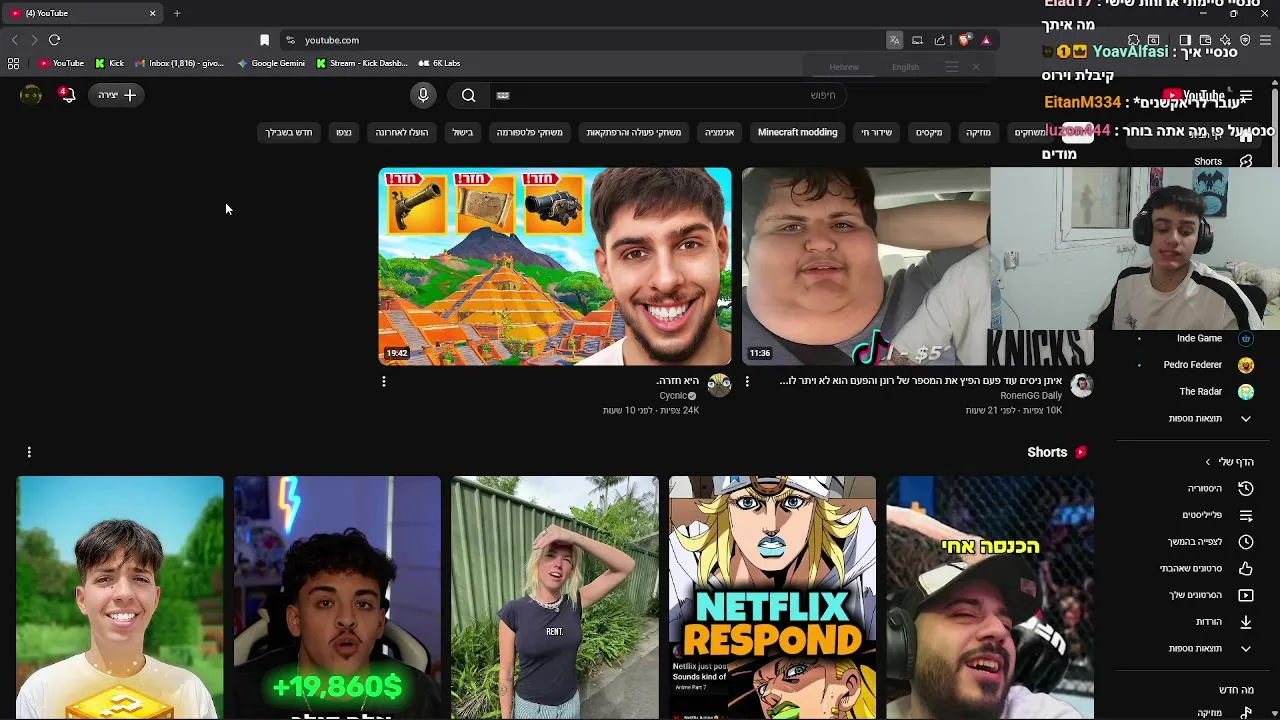Bookmark this page via address bar icon
Screen dimensions: 1280x720
[264, 40]
